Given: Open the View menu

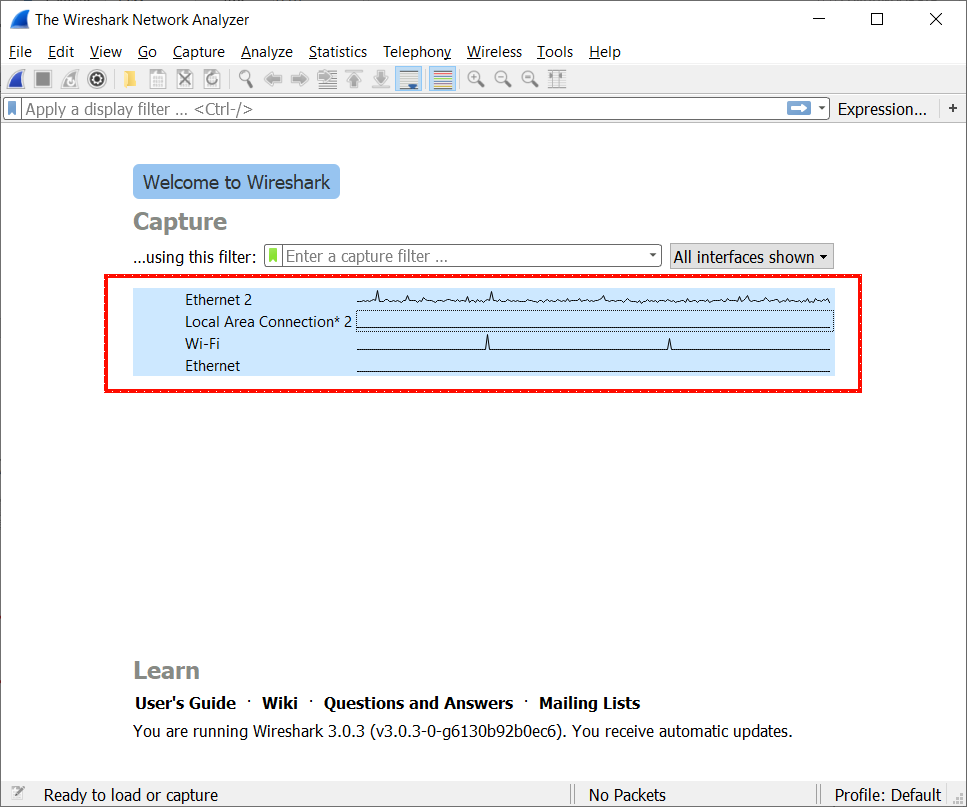Looking at the screenshot, I should [x=105, y=52].
